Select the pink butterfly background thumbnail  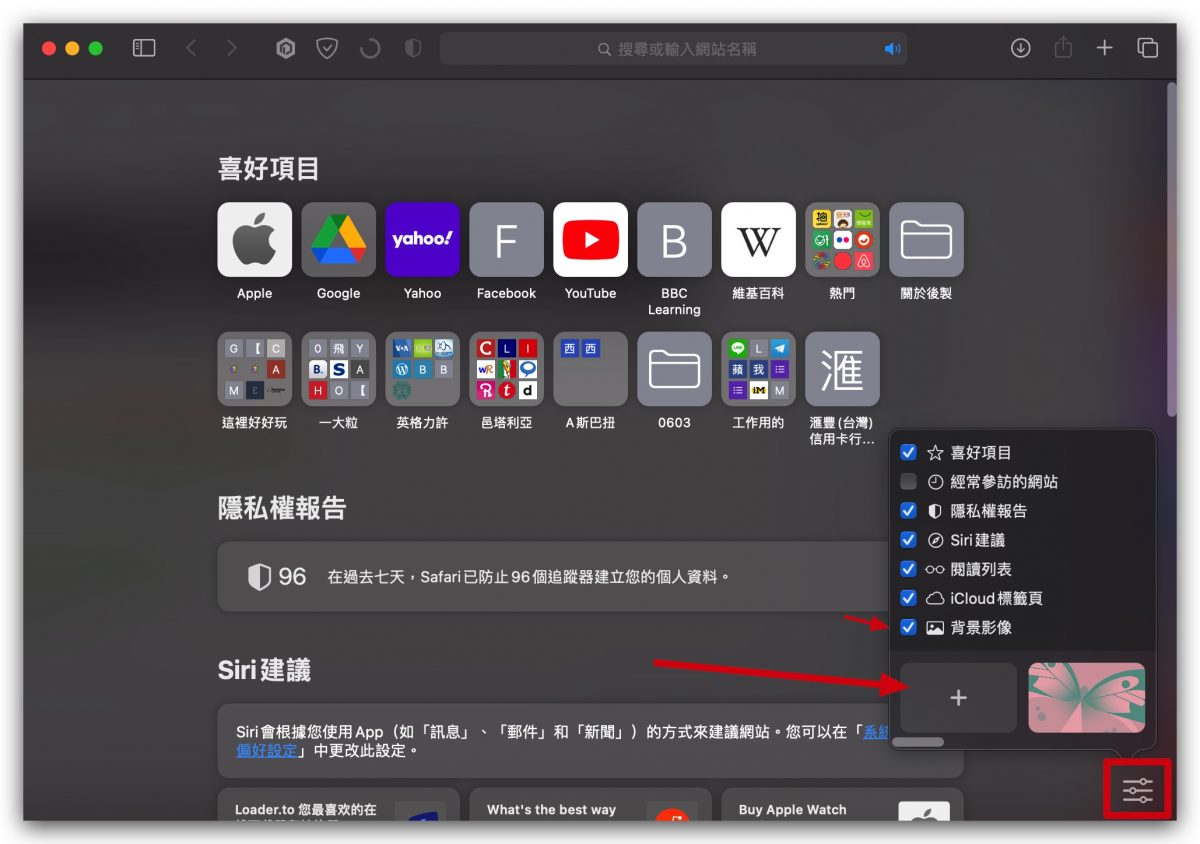pyautogui.click(x=1087, y=698)
